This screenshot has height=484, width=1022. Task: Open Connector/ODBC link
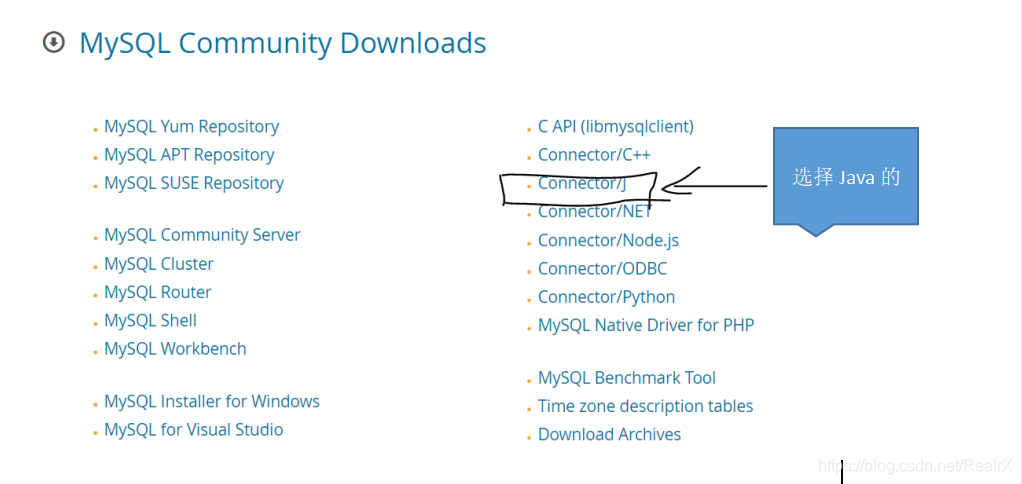(602, 268)
